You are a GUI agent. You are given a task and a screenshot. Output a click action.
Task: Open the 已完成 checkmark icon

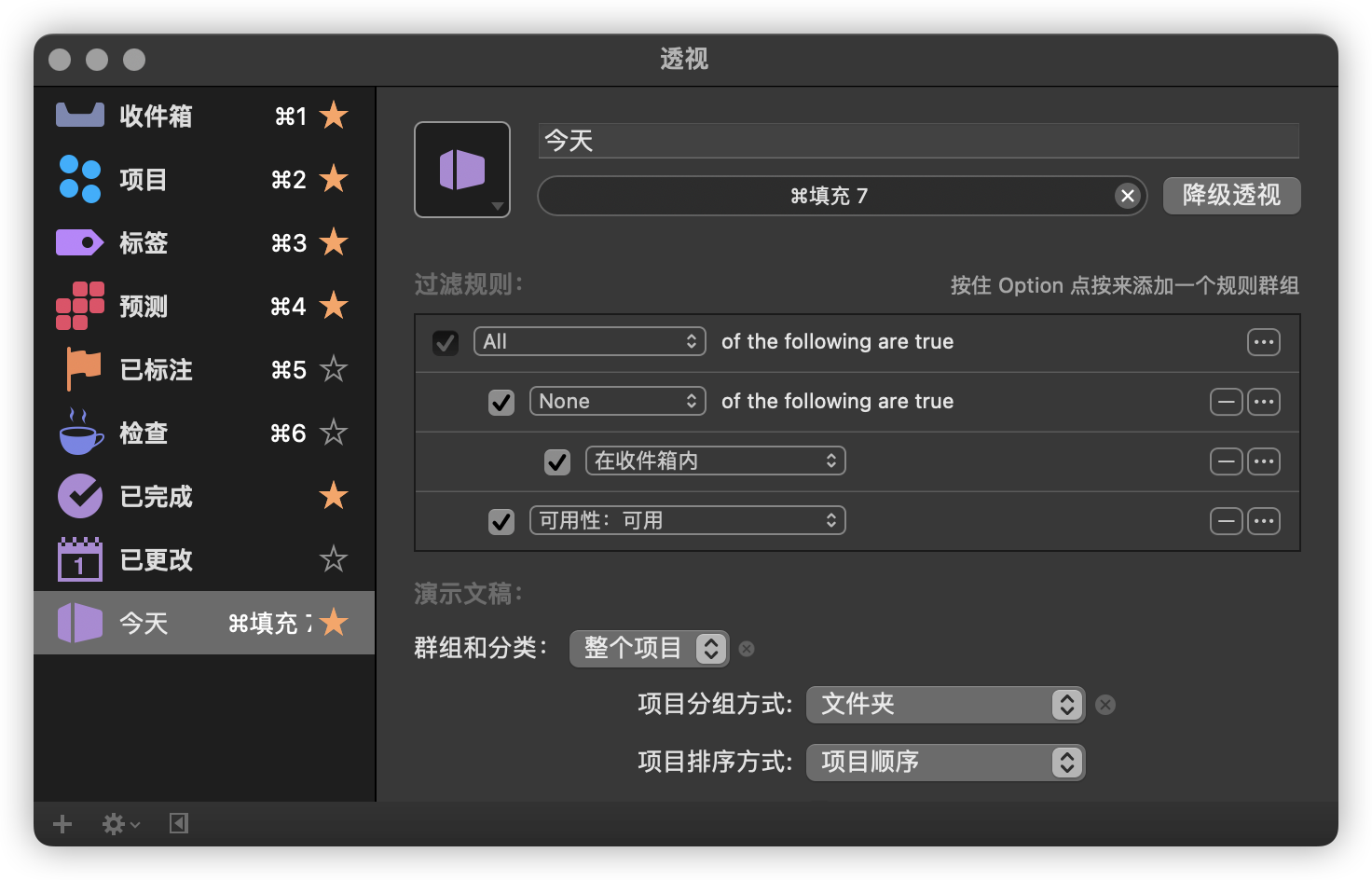[79, 496]
